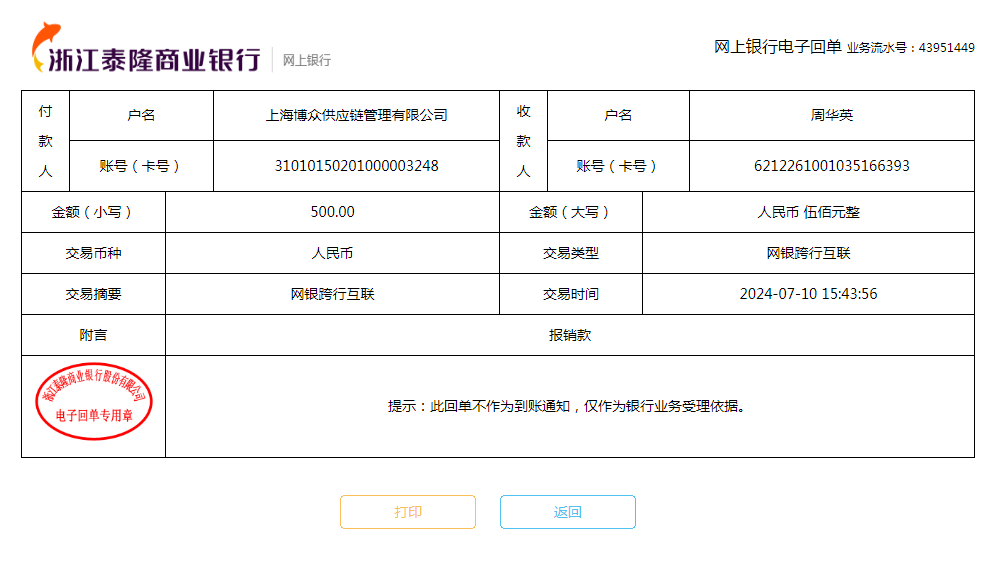Click the 交易类型 value 网银跨行互联
Viewport: 989px width, 581px height.
tap(808, 253)
